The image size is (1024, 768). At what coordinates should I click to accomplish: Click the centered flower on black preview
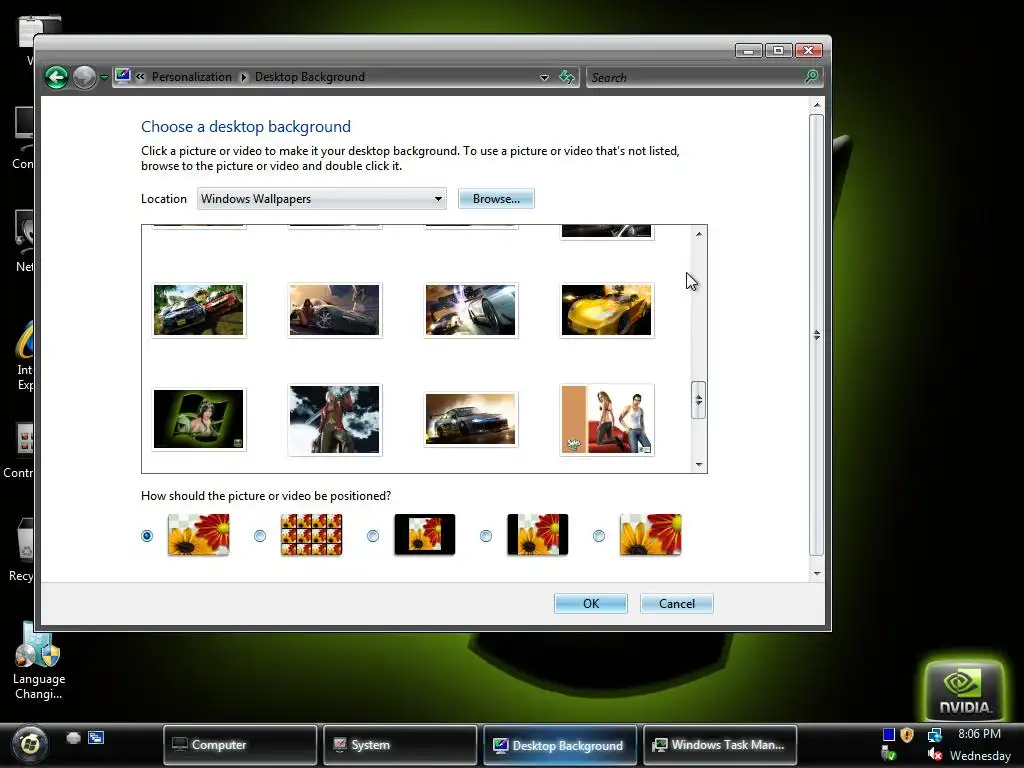click(x=424, y=534)
